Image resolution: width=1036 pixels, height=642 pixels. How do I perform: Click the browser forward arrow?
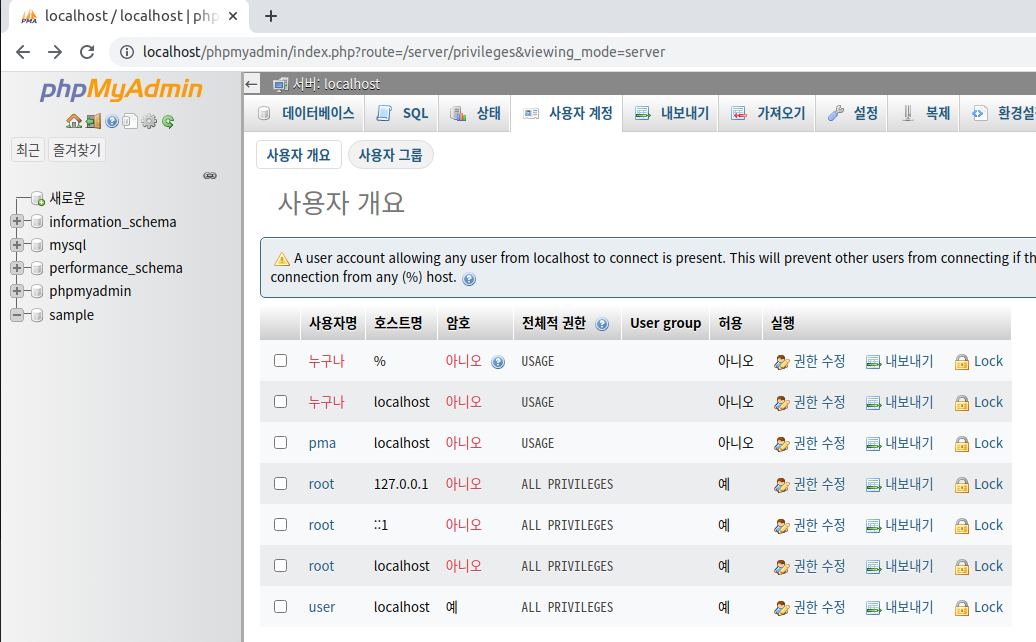click(55, 52)
